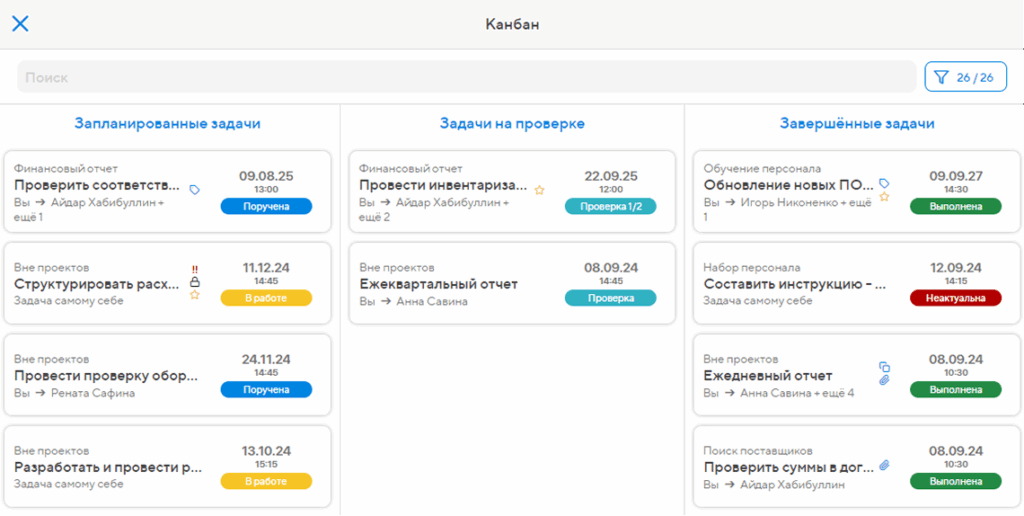The image size is (1024, 516).
Task: Click project label Обучение персонала
Action: point(762,169)
